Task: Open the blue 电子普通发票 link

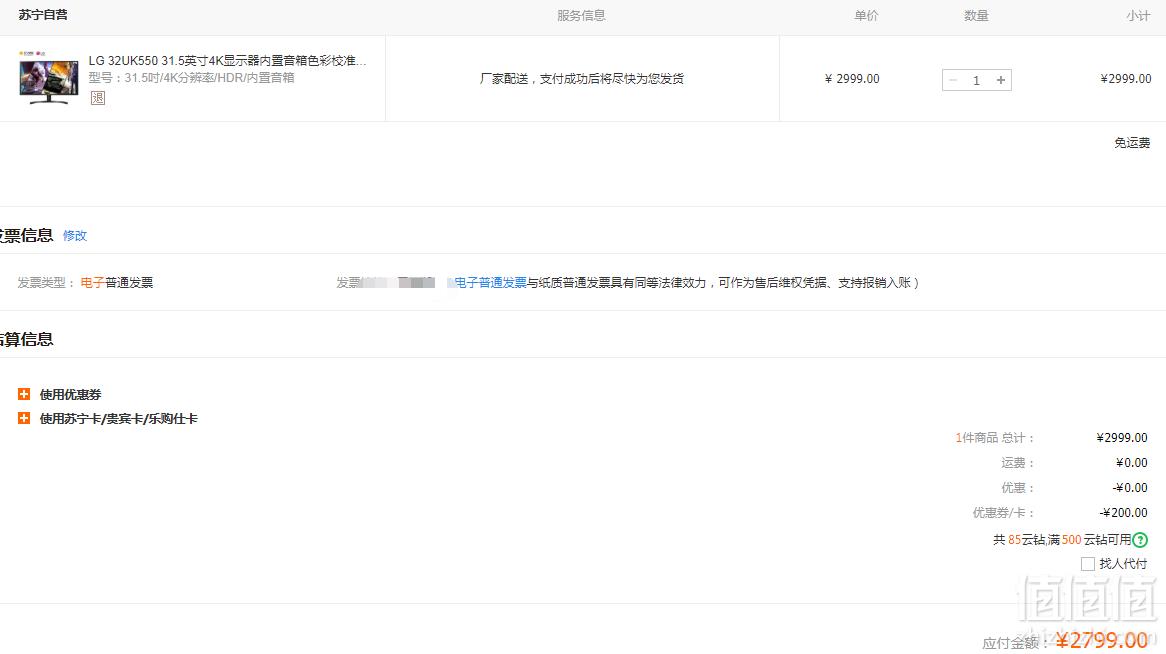Action: (490, 283)
